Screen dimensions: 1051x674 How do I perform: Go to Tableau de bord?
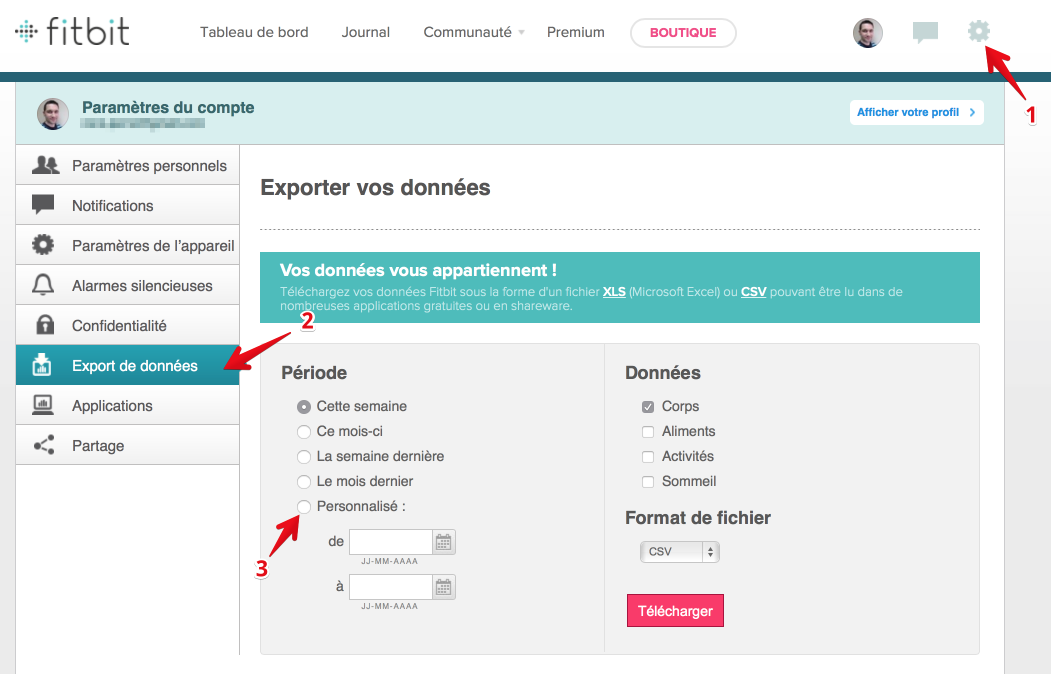point(254,33)
